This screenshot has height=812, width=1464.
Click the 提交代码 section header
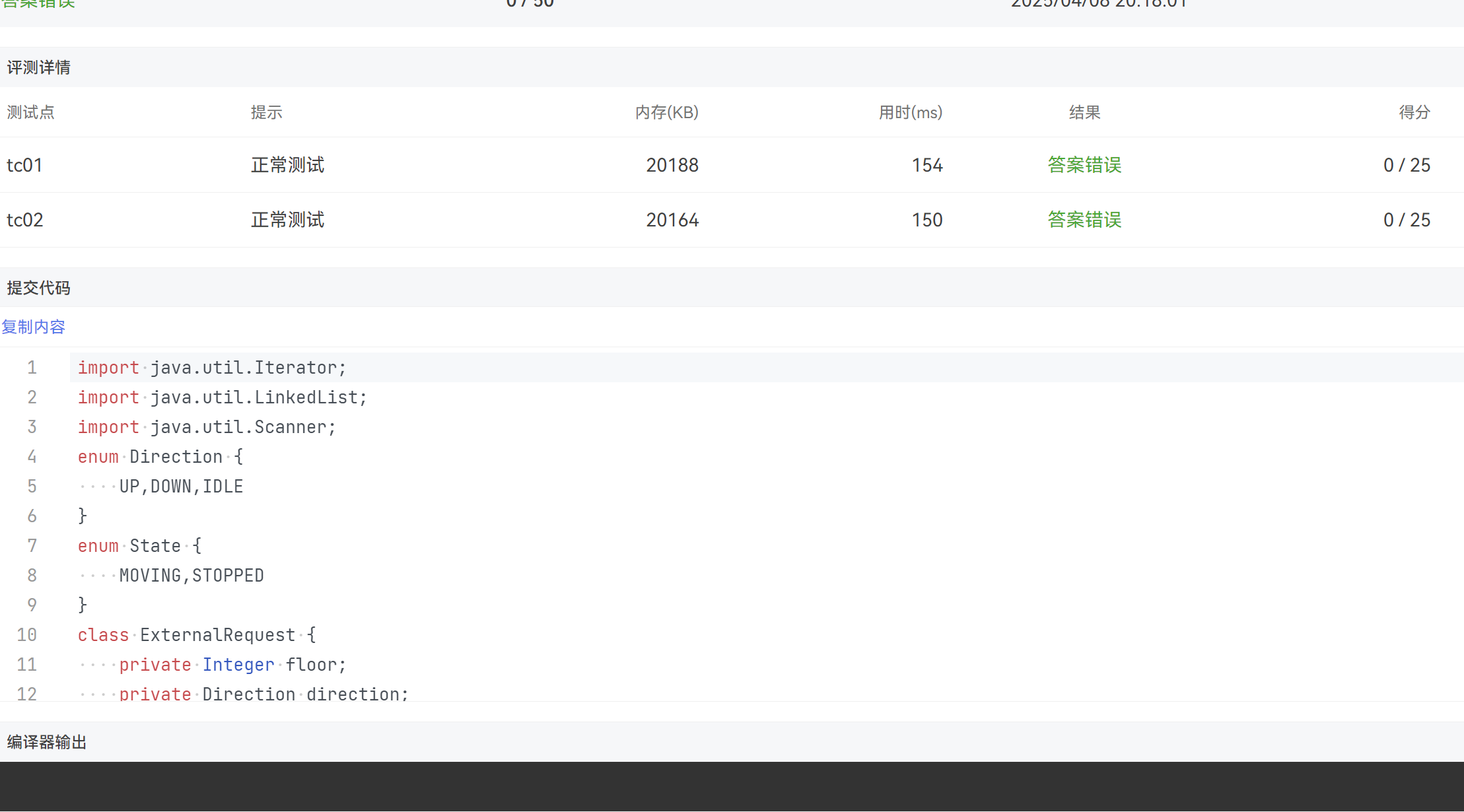coord(38,288)
